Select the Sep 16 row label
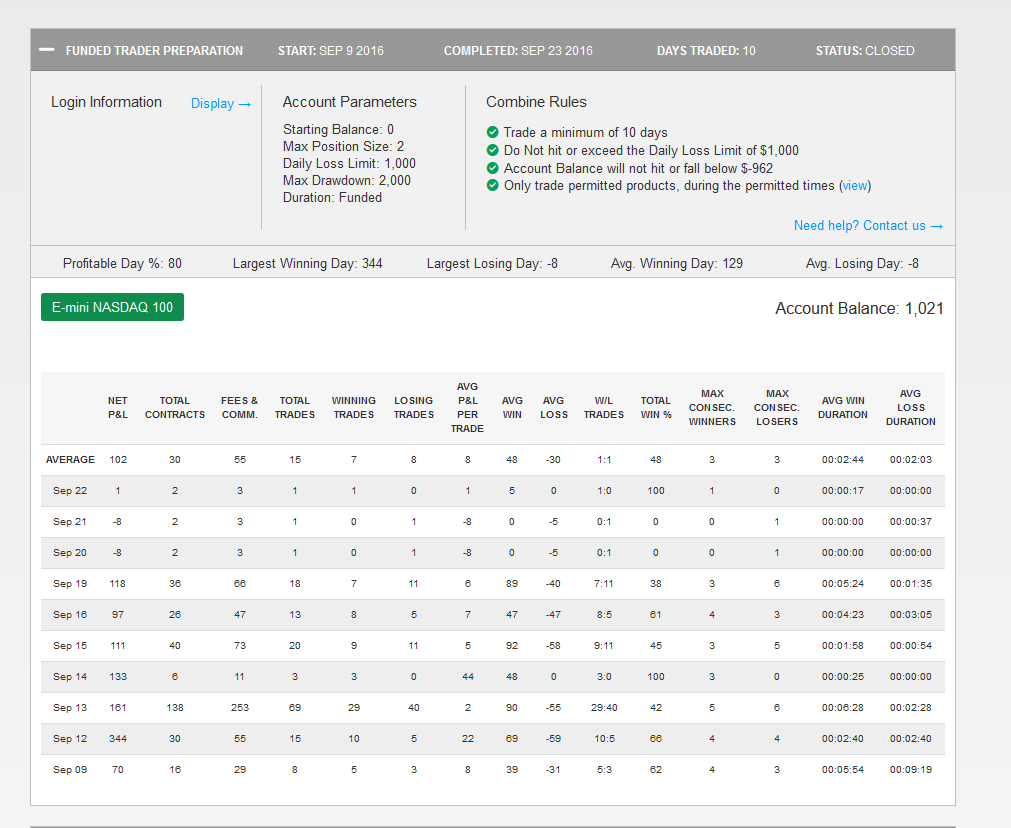The width and height of the screenshot is (1011, 828). pos(70,615)
